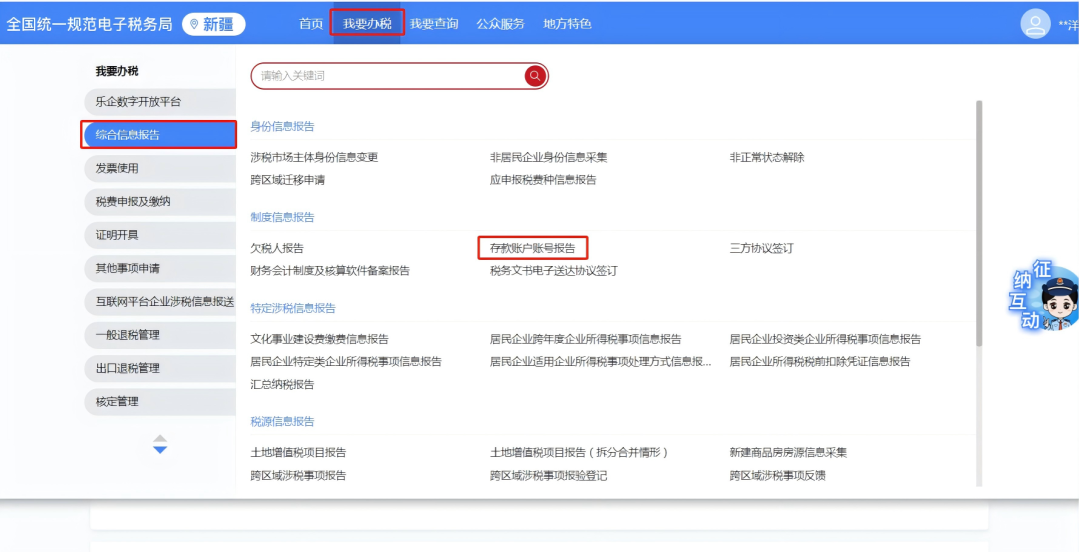Click the masked username beside avatar
The height and width of the screenshot is (552, 1080).
coord(1068,24)
